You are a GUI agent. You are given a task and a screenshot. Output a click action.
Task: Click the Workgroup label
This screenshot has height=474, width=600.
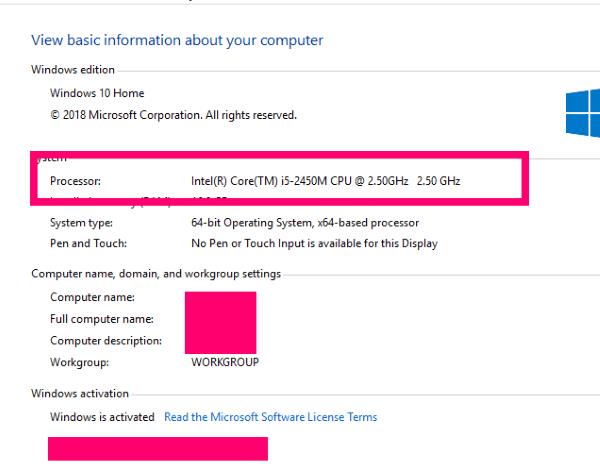click(80, 362)
